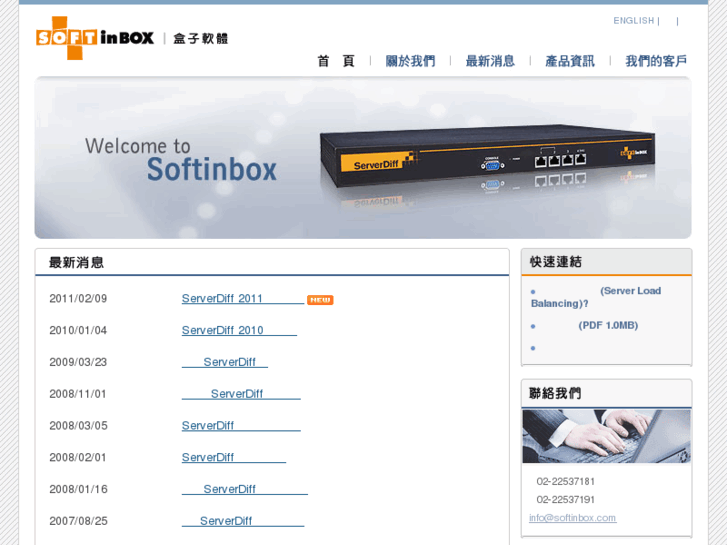Switch language via ENGLISH link

tap(633, 21)
